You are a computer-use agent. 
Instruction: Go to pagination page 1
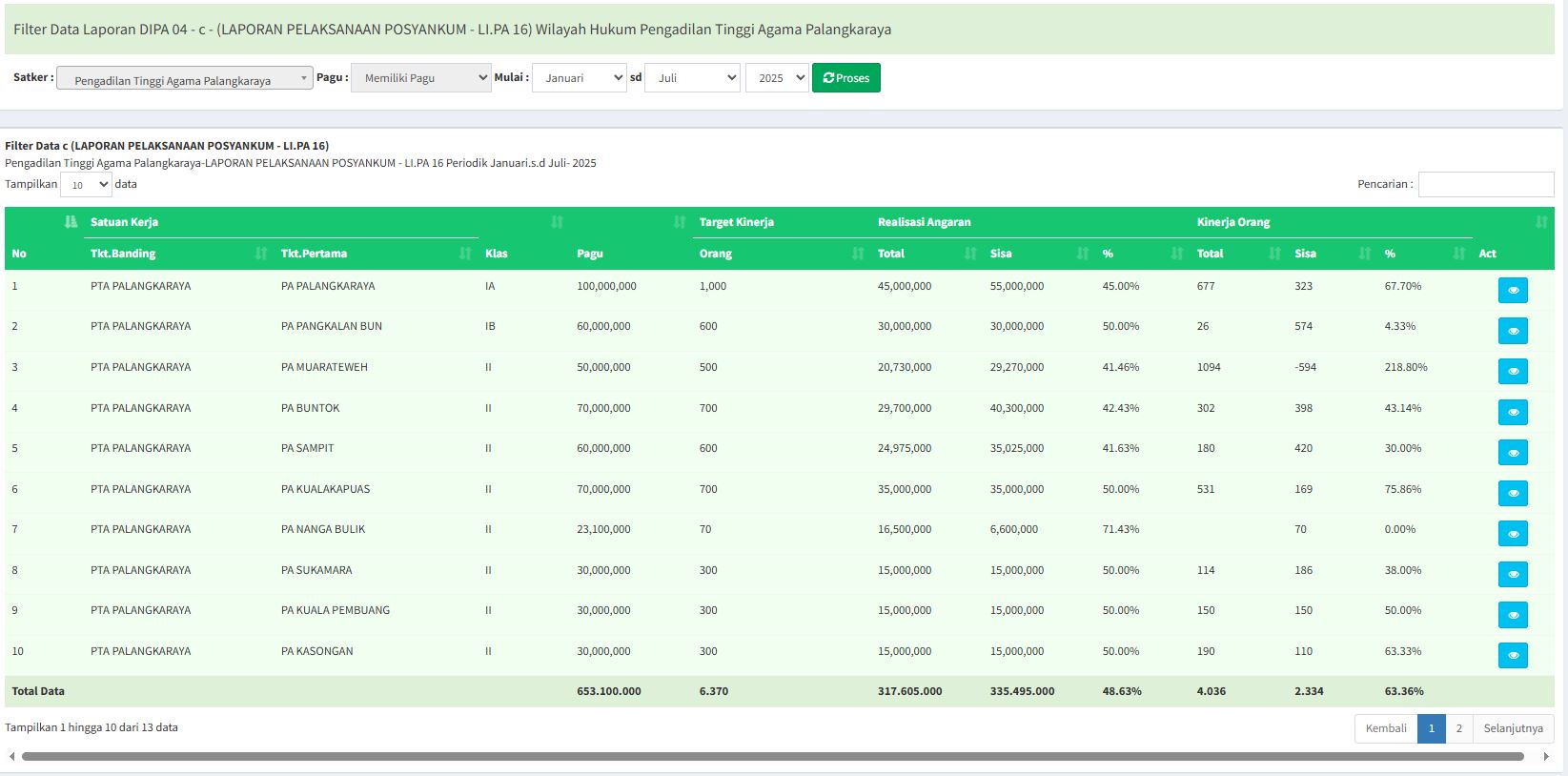(1431, 728)
